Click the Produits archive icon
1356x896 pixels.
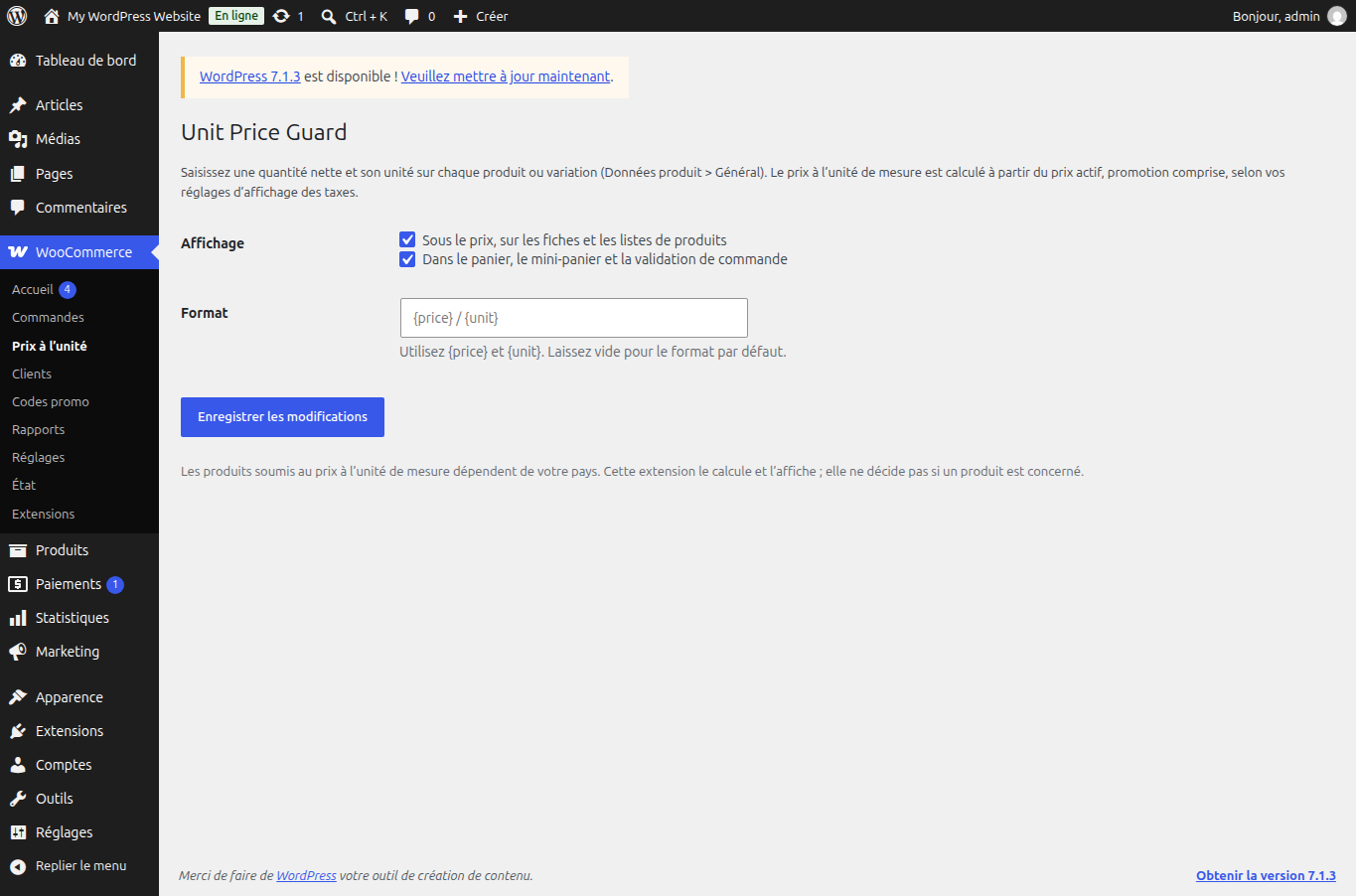[x=18, y=550]
